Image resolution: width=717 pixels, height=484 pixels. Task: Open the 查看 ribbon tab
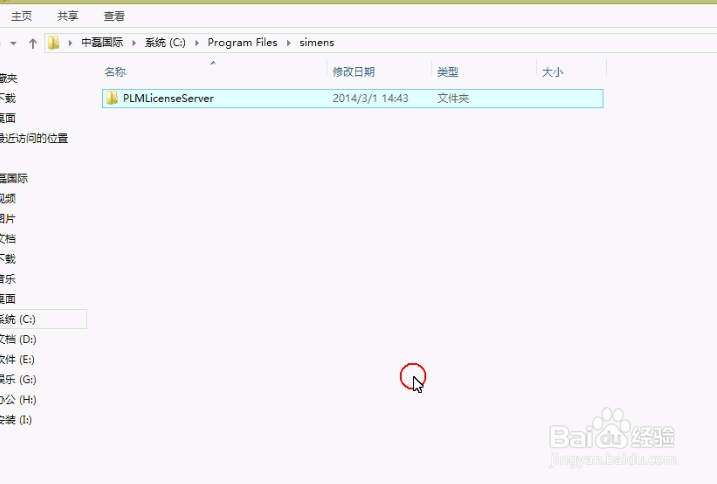pyautogui.click(x=114, y=16)
